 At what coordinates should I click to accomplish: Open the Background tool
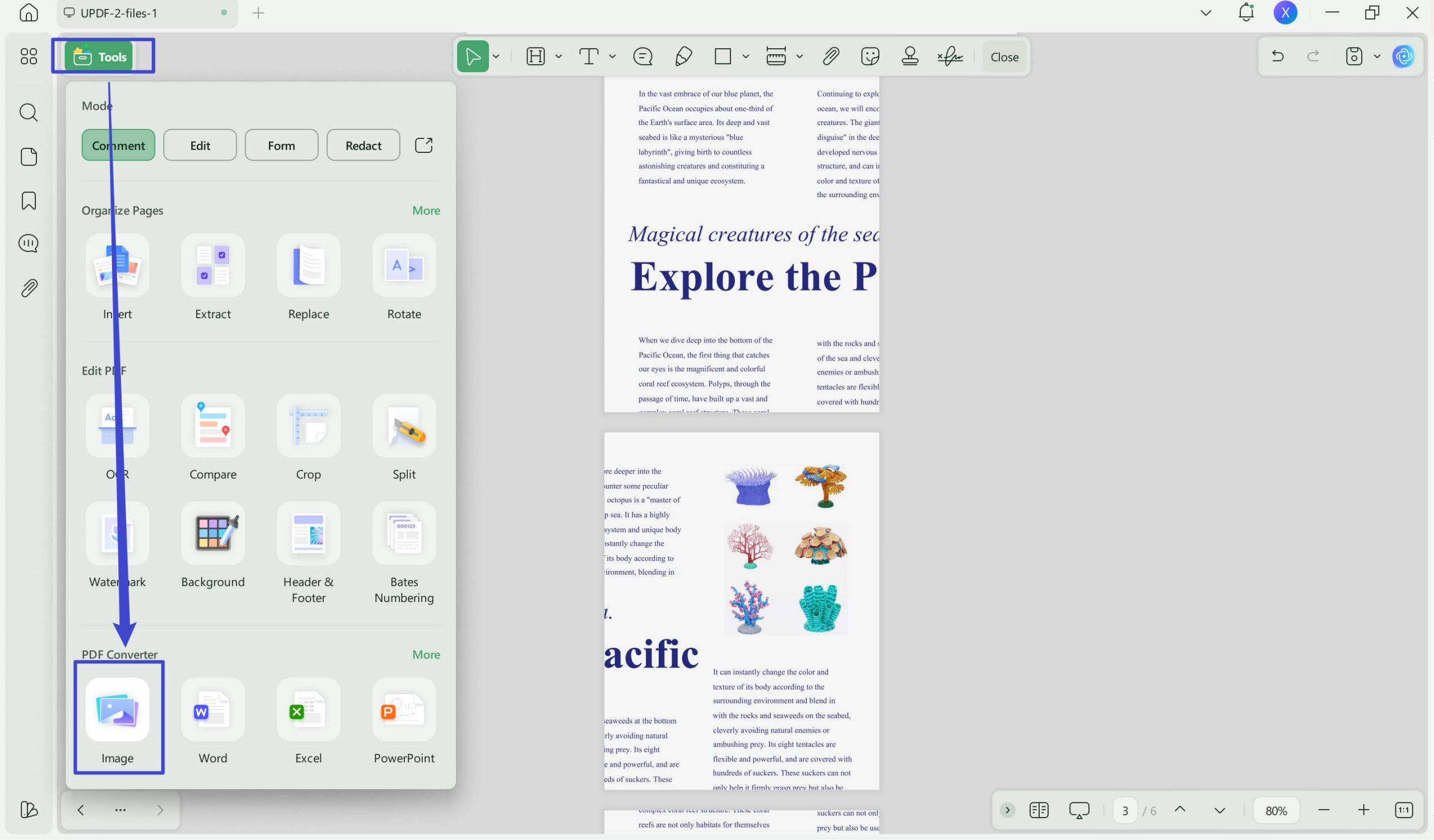tap(213, 546)
